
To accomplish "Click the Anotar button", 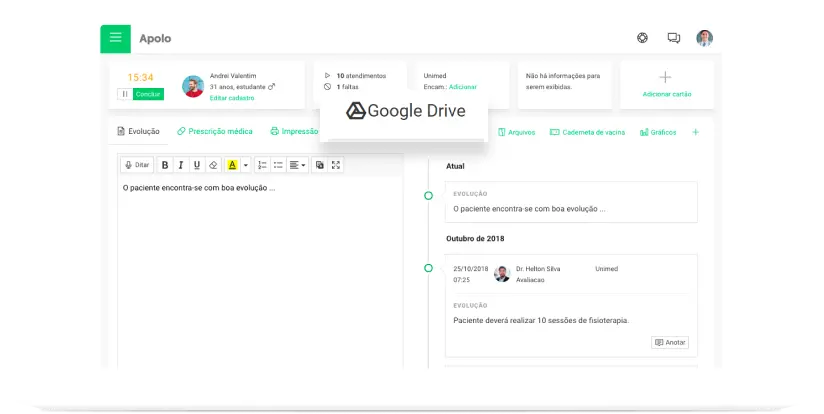I will 670,343.
